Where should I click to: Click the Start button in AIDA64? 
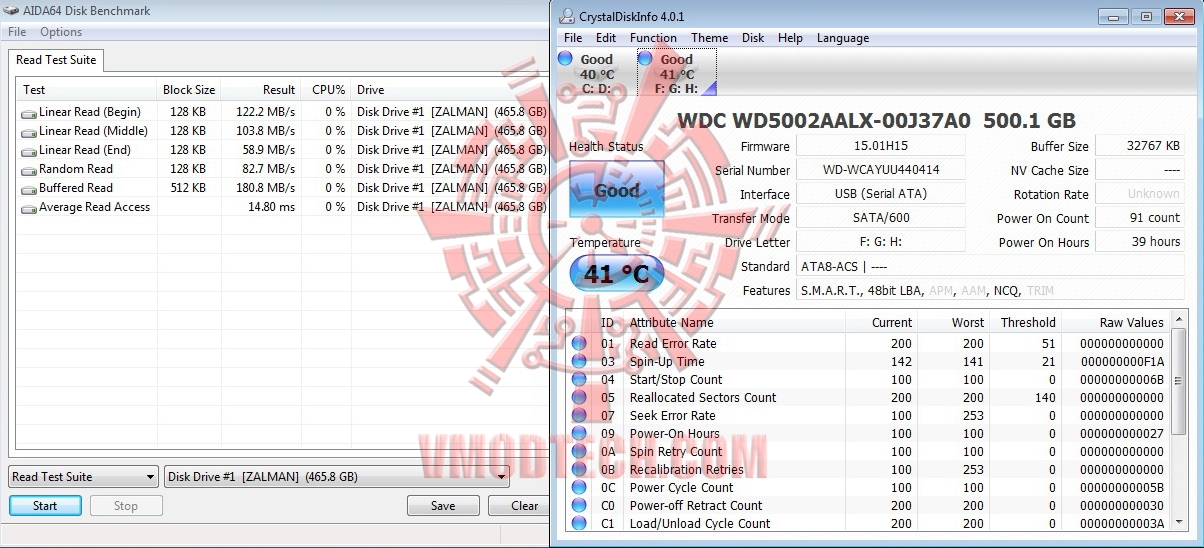click(x=45, y=506)
